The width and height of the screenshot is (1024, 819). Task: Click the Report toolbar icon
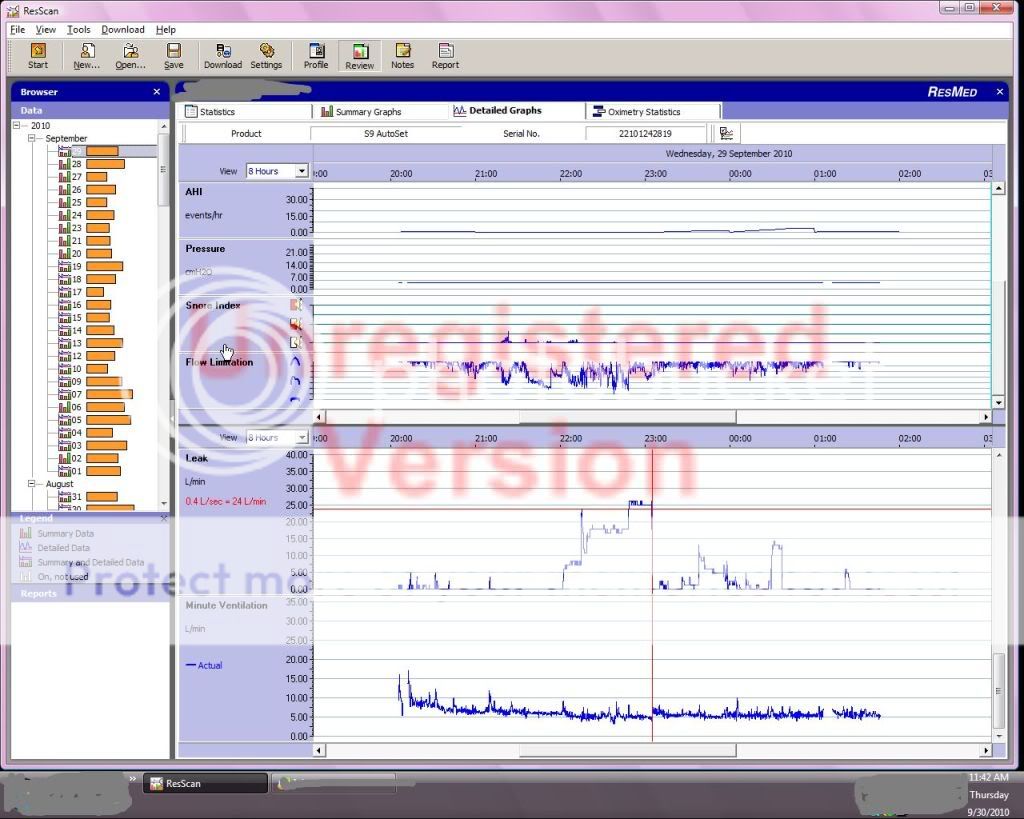coord(445,56)
